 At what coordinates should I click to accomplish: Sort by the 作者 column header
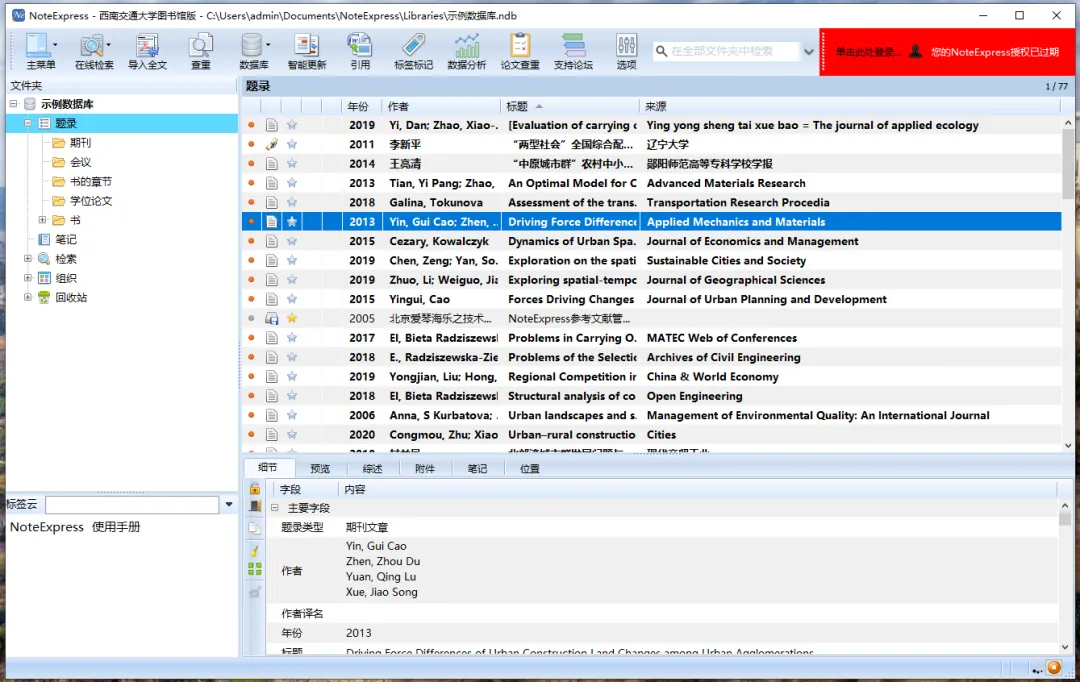pos(442,106)
